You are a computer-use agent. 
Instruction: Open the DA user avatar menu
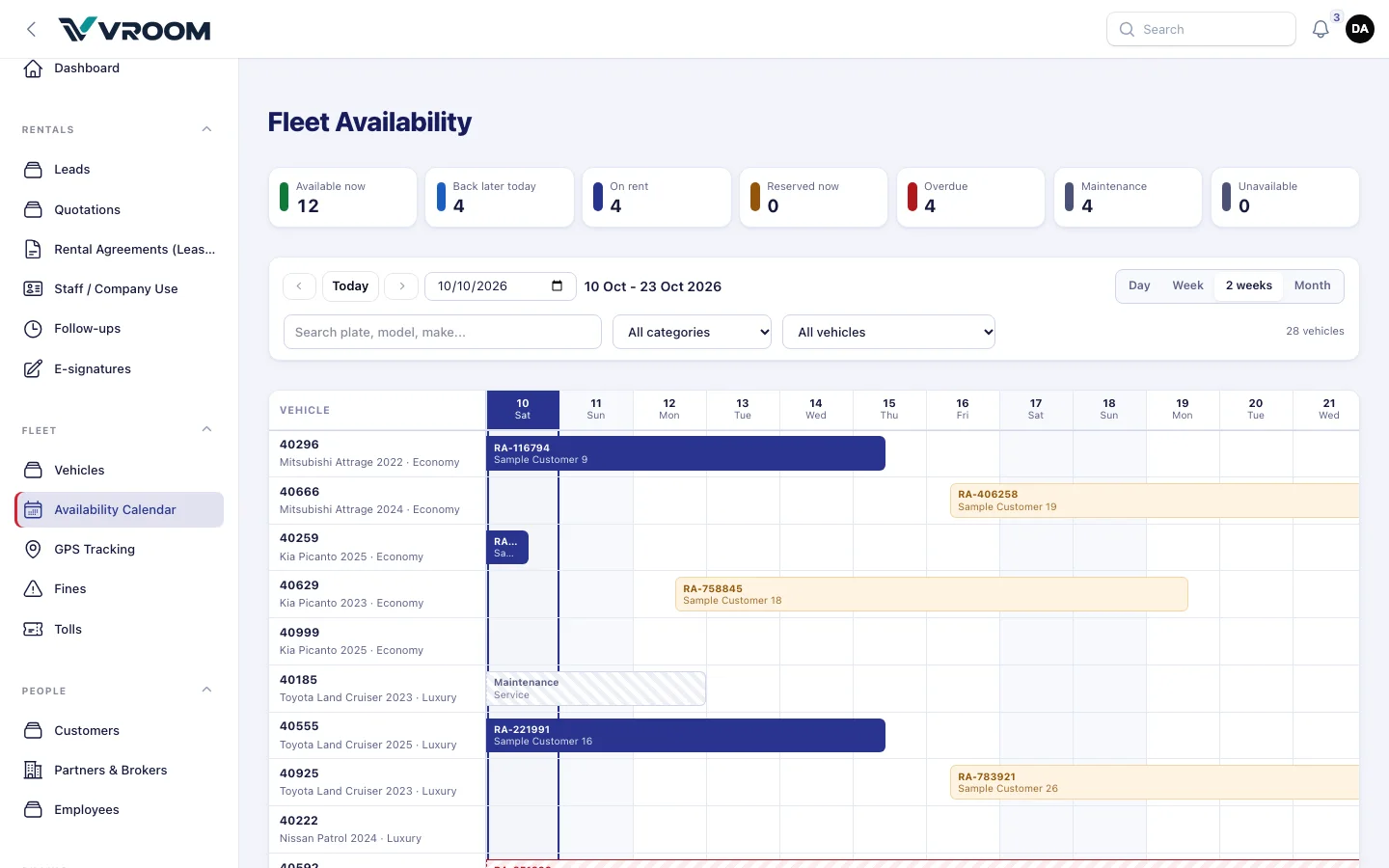[1360, 29]
